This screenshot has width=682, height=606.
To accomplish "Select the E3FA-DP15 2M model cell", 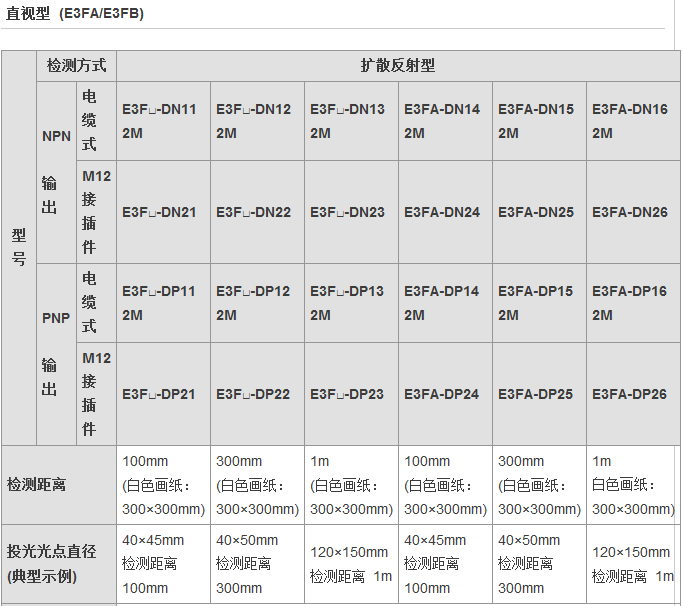I will click(538, 303).
